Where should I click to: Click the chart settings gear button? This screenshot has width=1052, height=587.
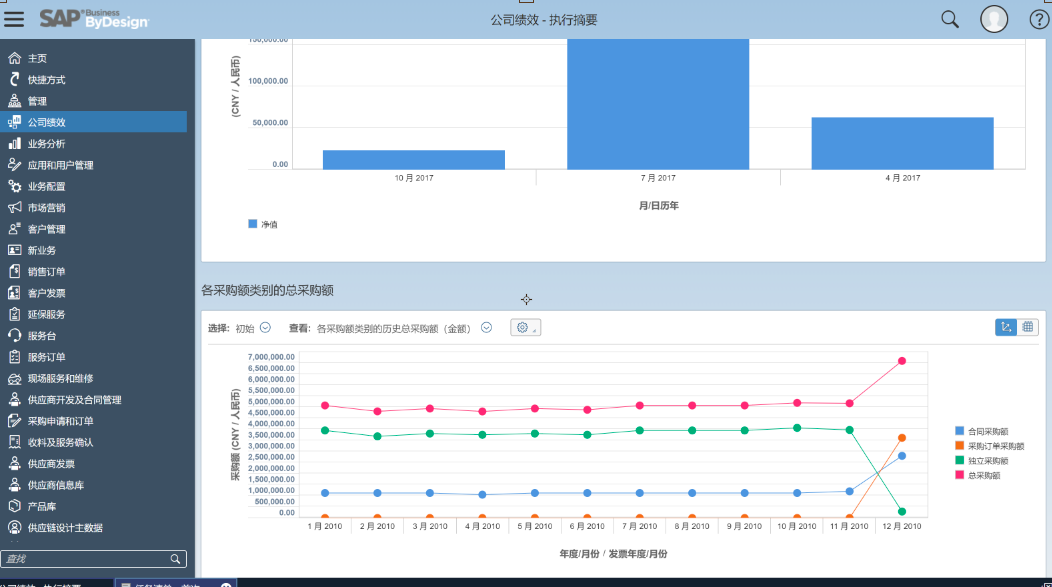(525, 327)
